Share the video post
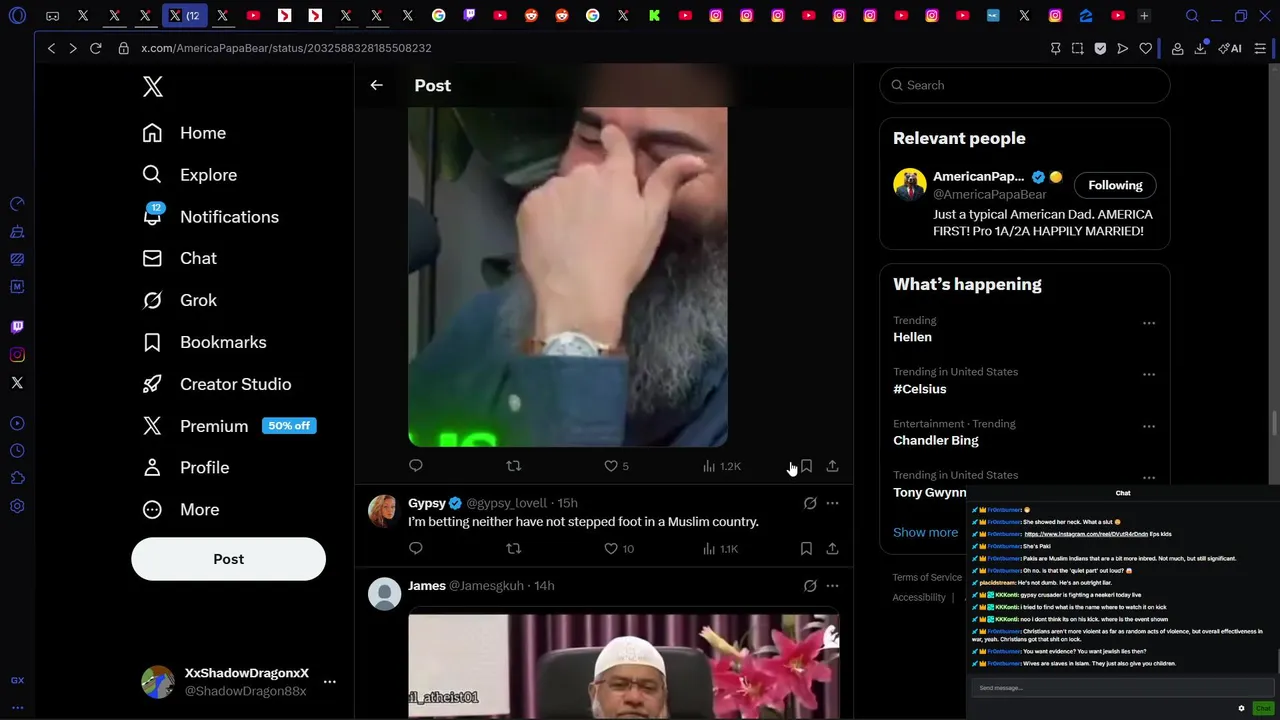The width and height of the screenshot is (1280, 720). click(x=832, y=466)
